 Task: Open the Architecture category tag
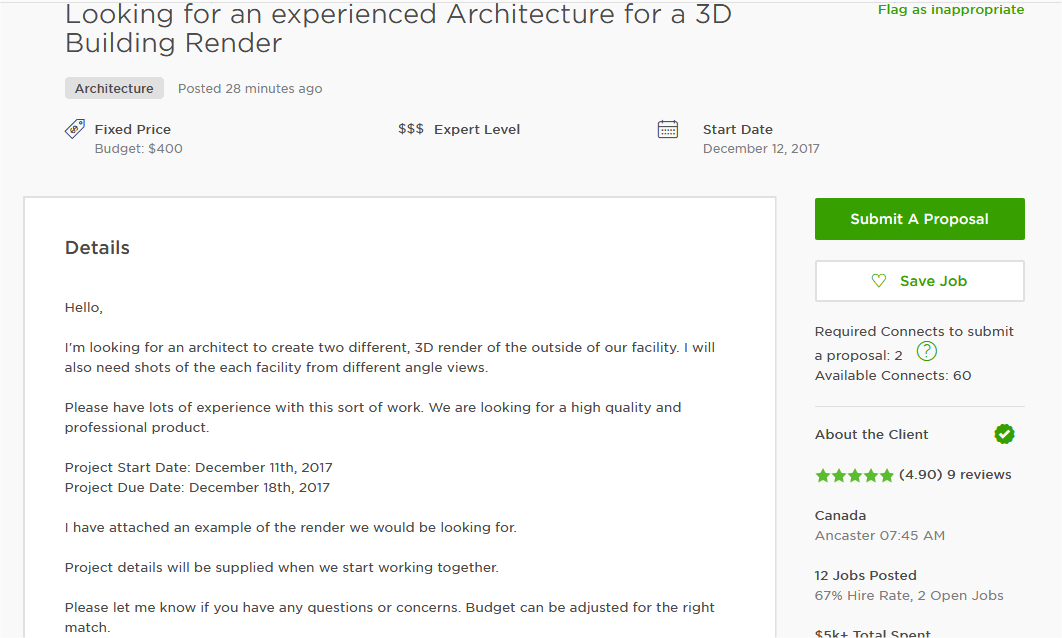pyautogui.click(x=114, y=88)
